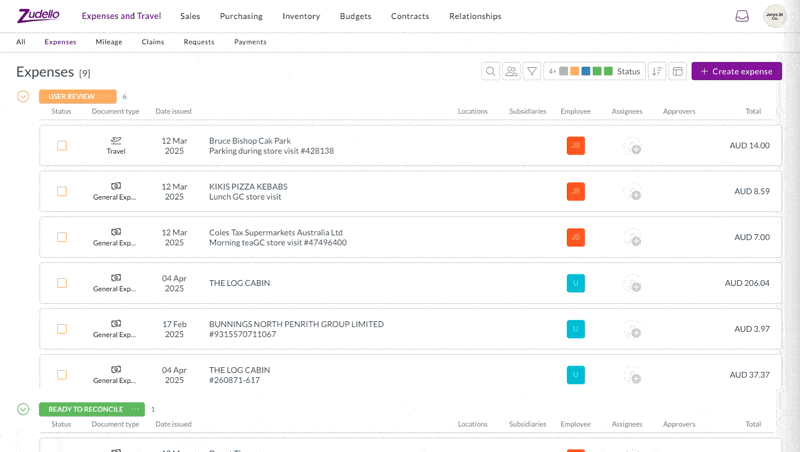Click the Zudello logo

click(38, 15)
